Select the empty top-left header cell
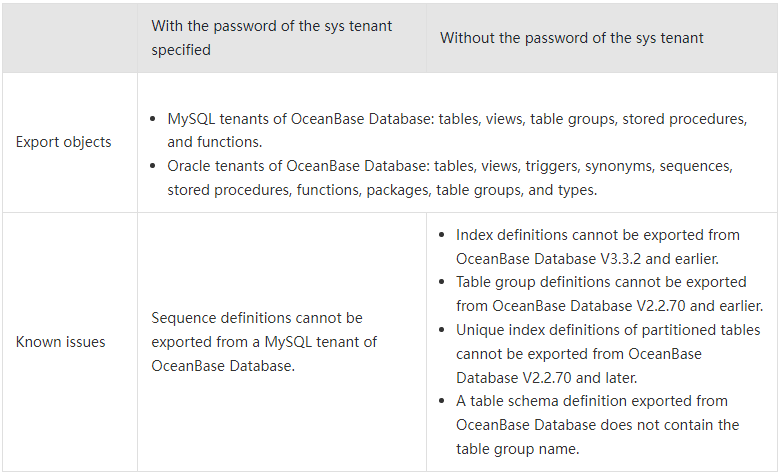 point(70,38)
